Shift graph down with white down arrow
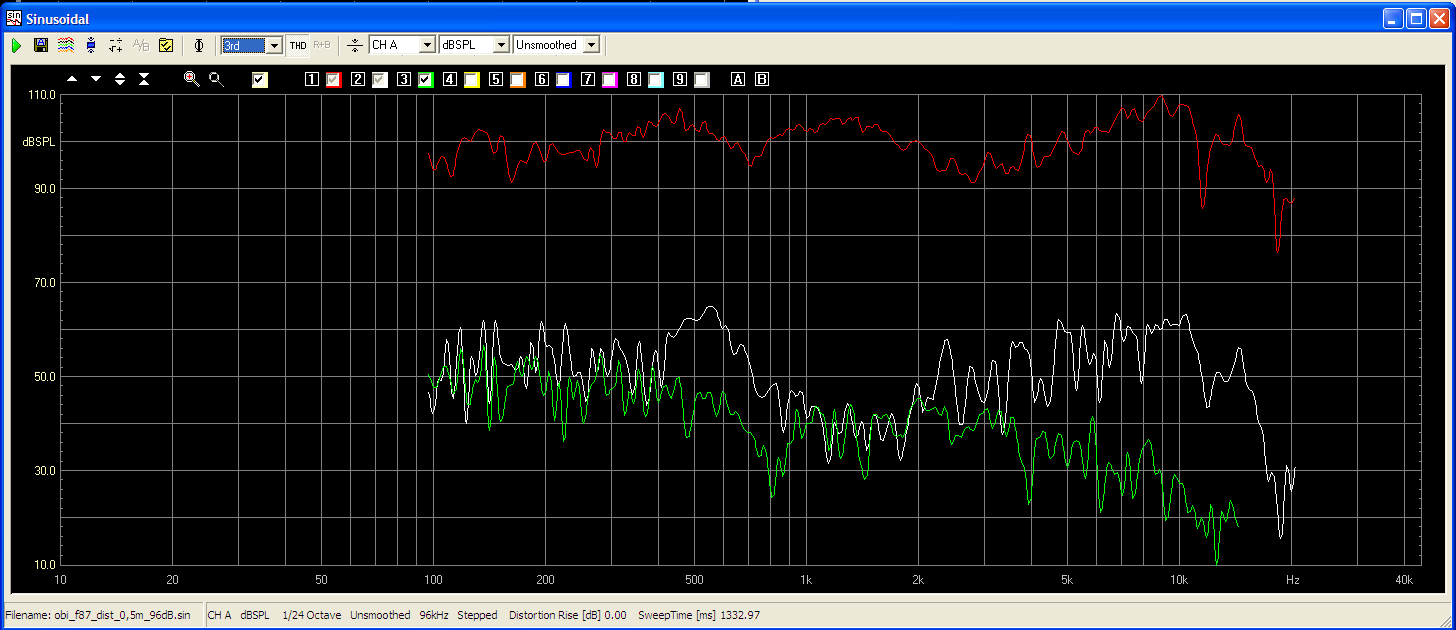 click(x=96, y=79)
